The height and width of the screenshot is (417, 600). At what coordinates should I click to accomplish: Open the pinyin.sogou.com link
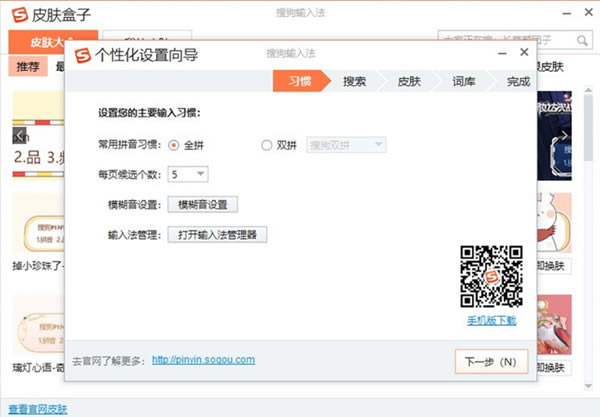click(204, 360)
